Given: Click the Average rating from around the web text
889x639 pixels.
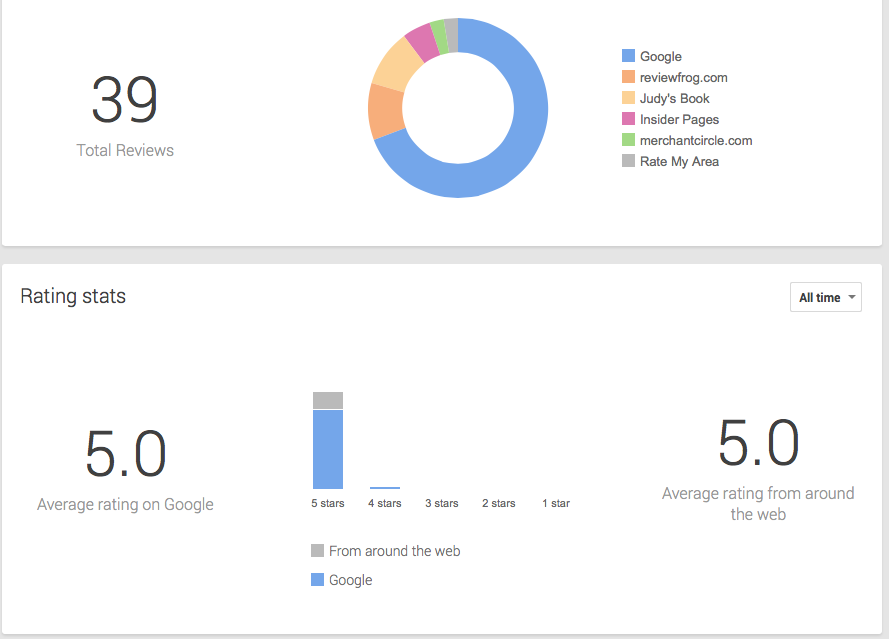Looking at the screenshot, I should 758,503.
